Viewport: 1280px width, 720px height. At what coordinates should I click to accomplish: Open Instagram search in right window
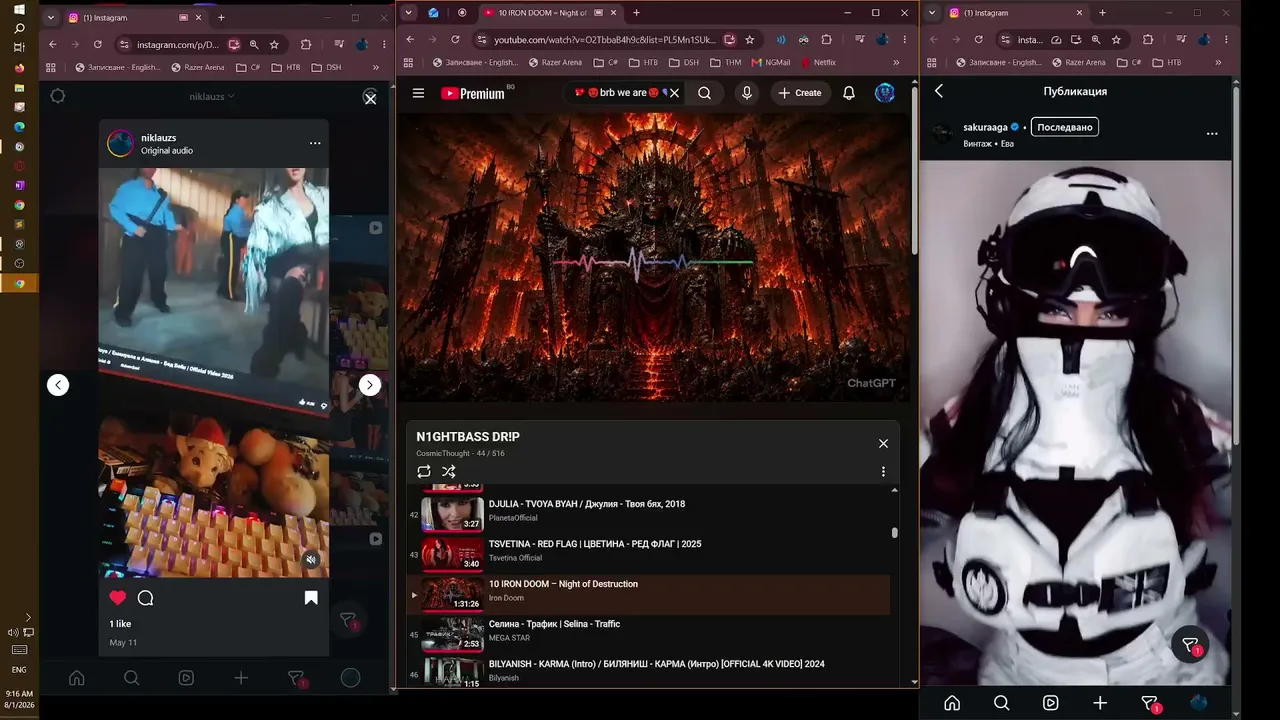pyautogui.click(x=1001, y=703)
